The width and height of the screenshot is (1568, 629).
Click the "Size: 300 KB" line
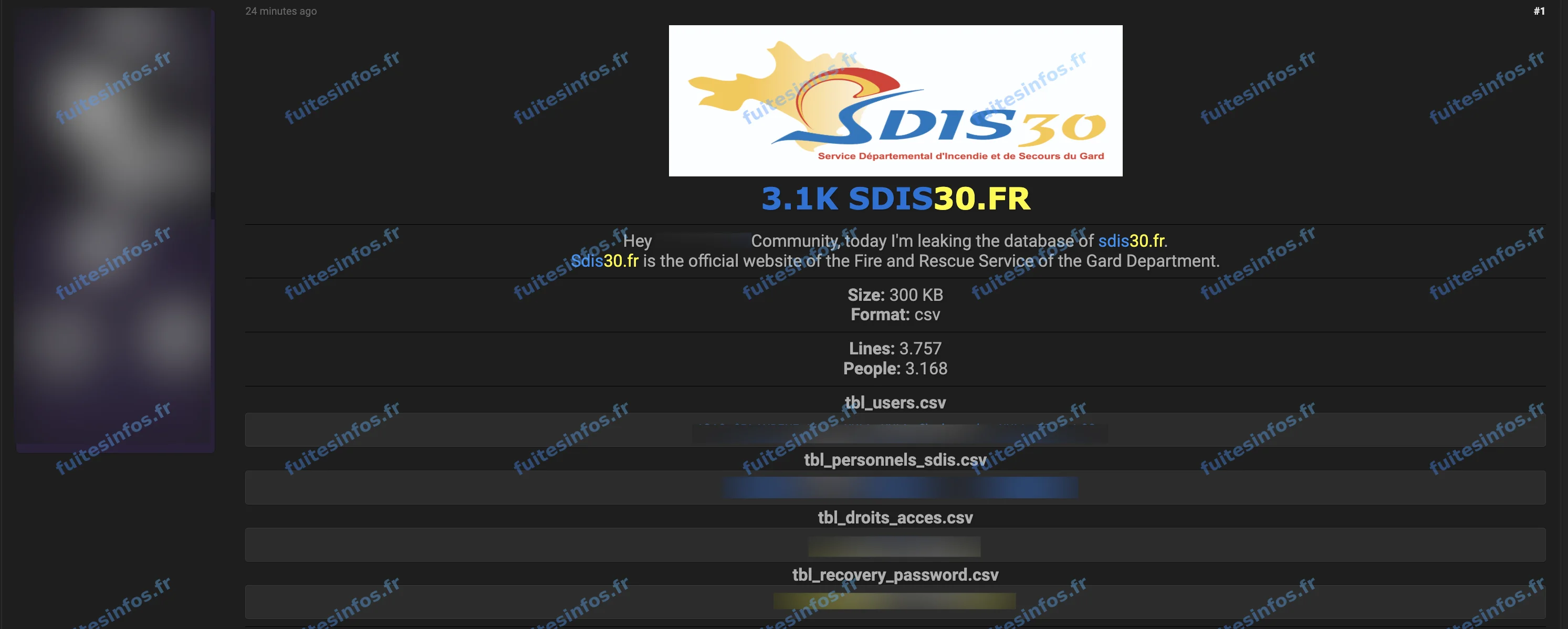coord(895,295)
